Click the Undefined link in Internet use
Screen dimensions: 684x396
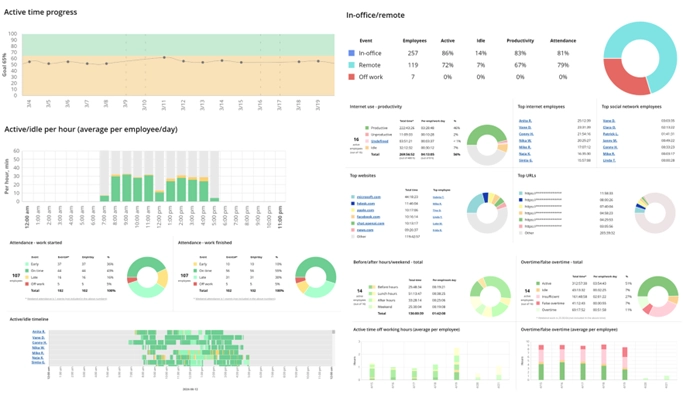380,141
